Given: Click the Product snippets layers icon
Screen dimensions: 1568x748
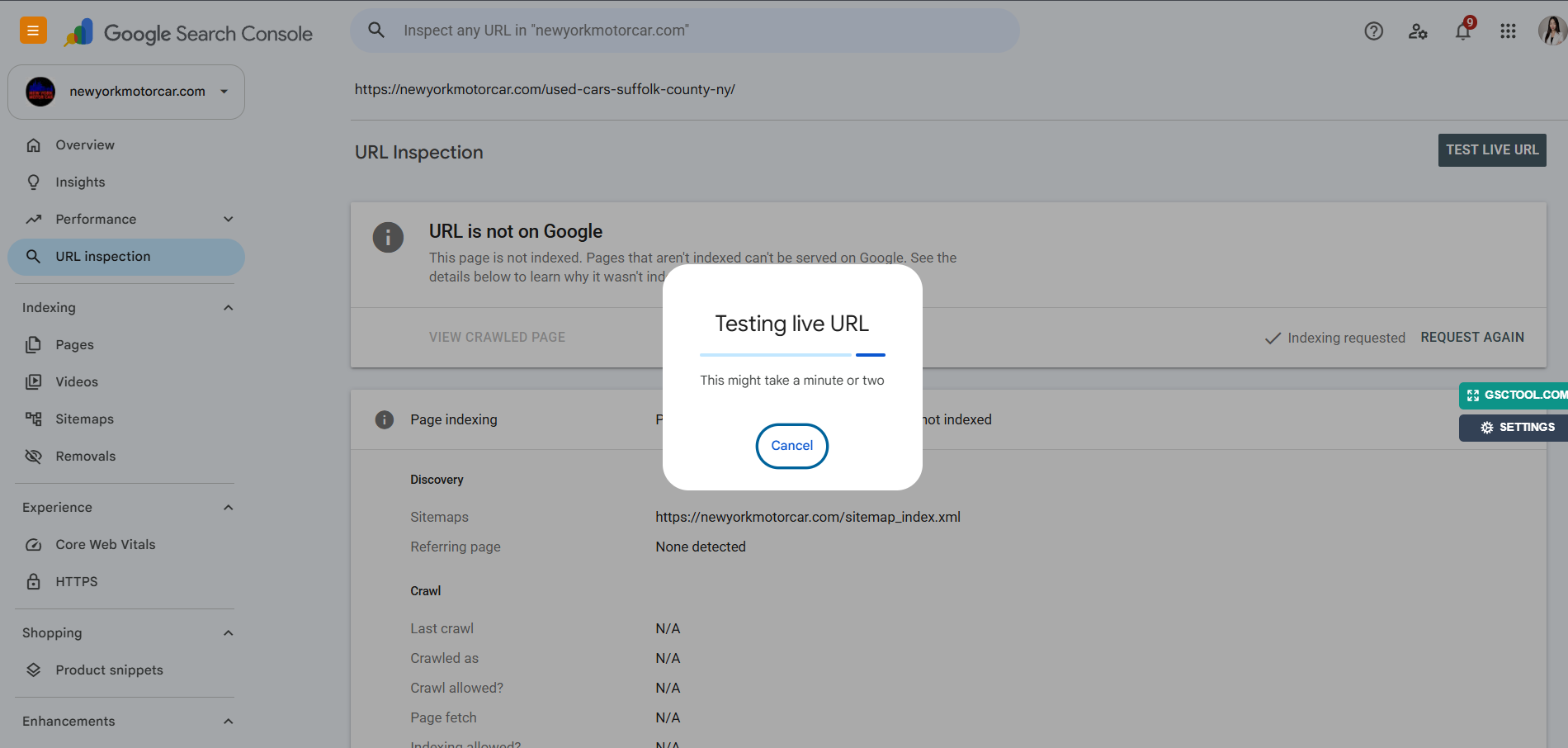Looking at the screenshot, I should [x=34, y=670].
